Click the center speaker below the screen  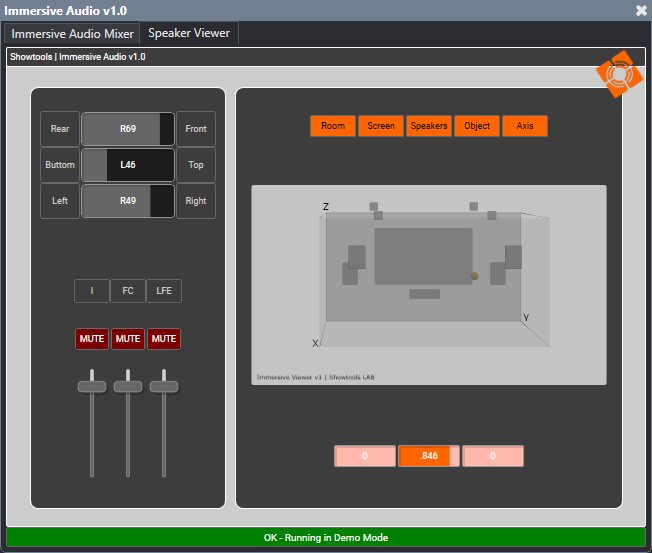pyautogui.click(x=424, y=294)
